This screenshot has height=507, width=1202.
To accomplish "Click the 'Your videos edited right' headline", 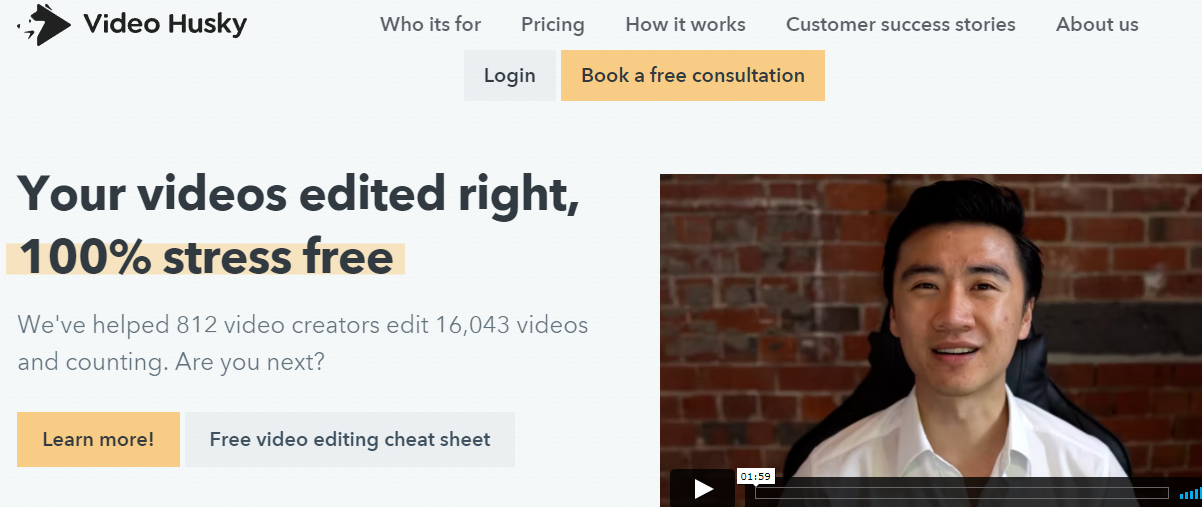I will (298, 194).
